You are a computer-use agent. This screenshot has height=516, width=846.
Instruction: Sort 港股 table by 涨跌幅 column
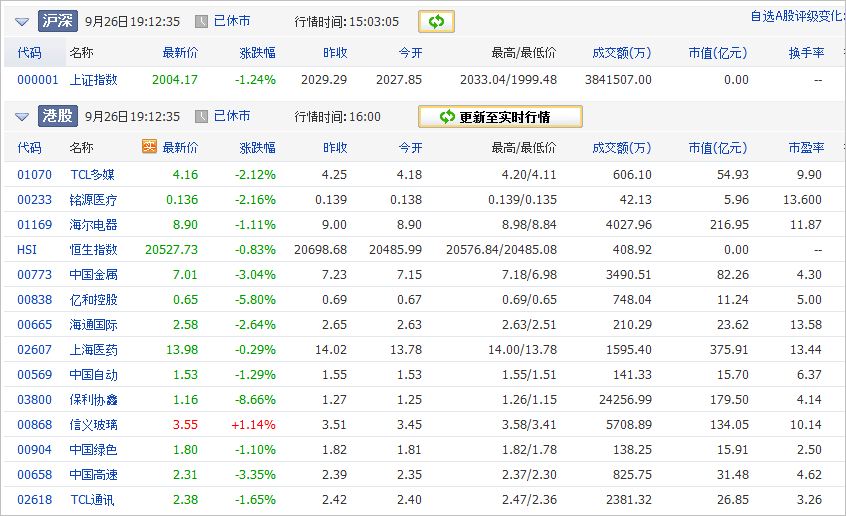tap(257, 148)
